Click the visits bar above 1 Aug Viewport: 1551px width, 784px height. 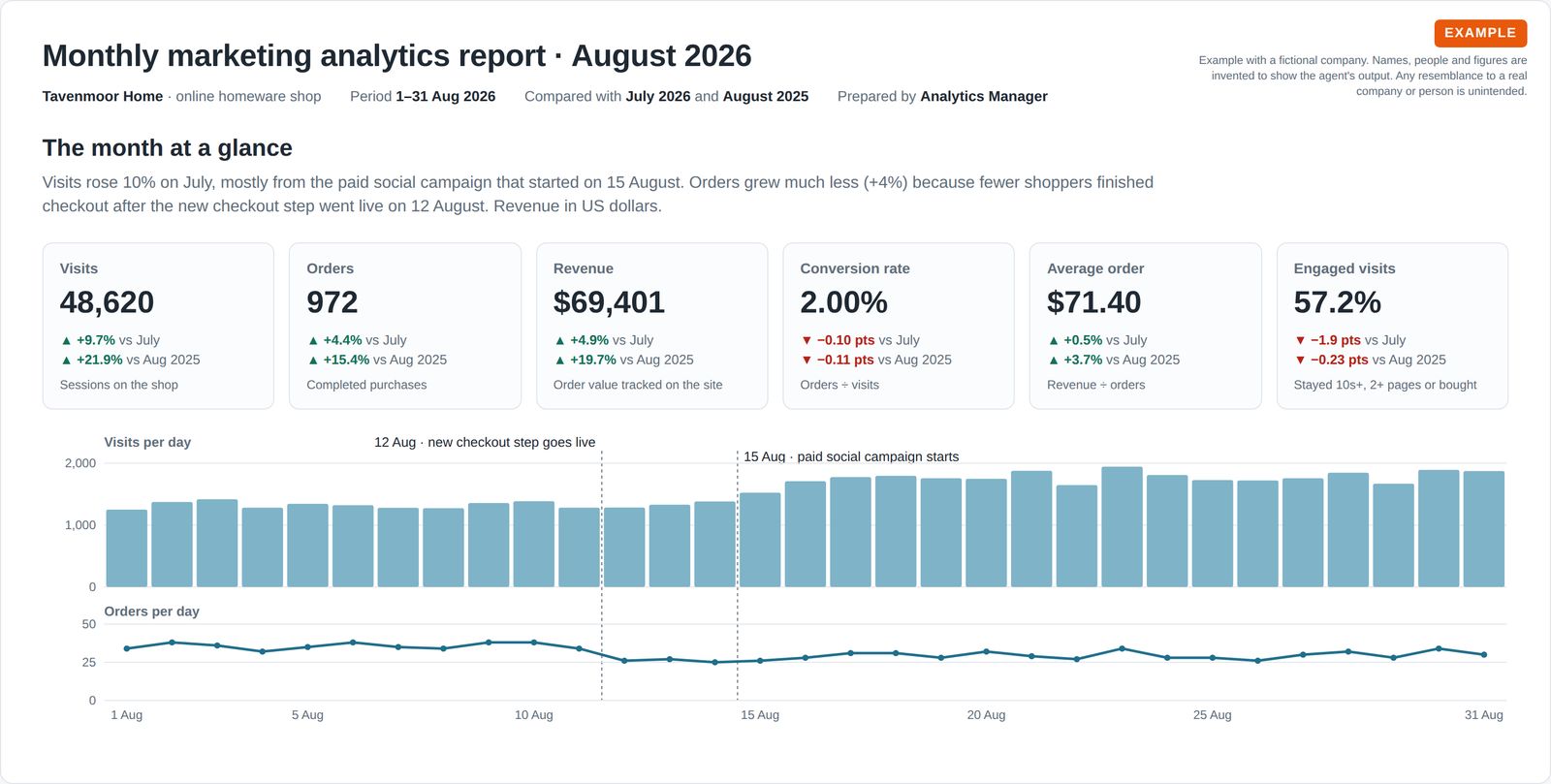[x=126, y=548]
